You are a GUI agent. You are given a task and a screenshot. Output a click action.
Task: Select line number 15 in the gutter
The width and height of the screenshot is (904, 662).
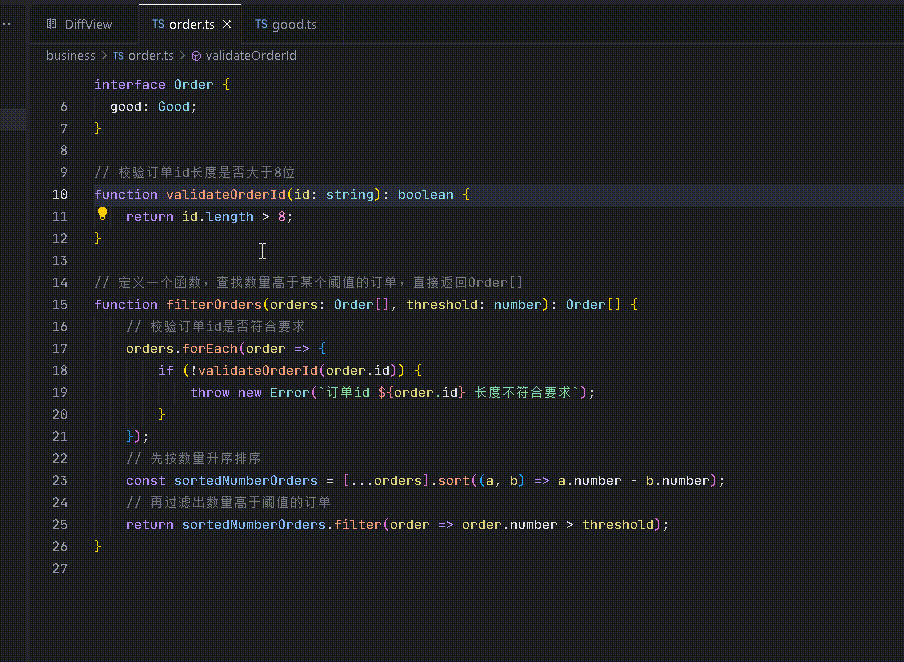pos(62,305)
